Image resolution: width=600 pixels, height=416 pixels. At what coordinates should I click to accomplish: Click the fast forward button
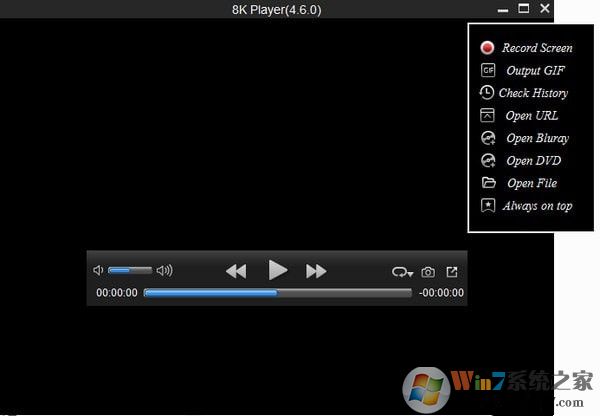[316, 271]
